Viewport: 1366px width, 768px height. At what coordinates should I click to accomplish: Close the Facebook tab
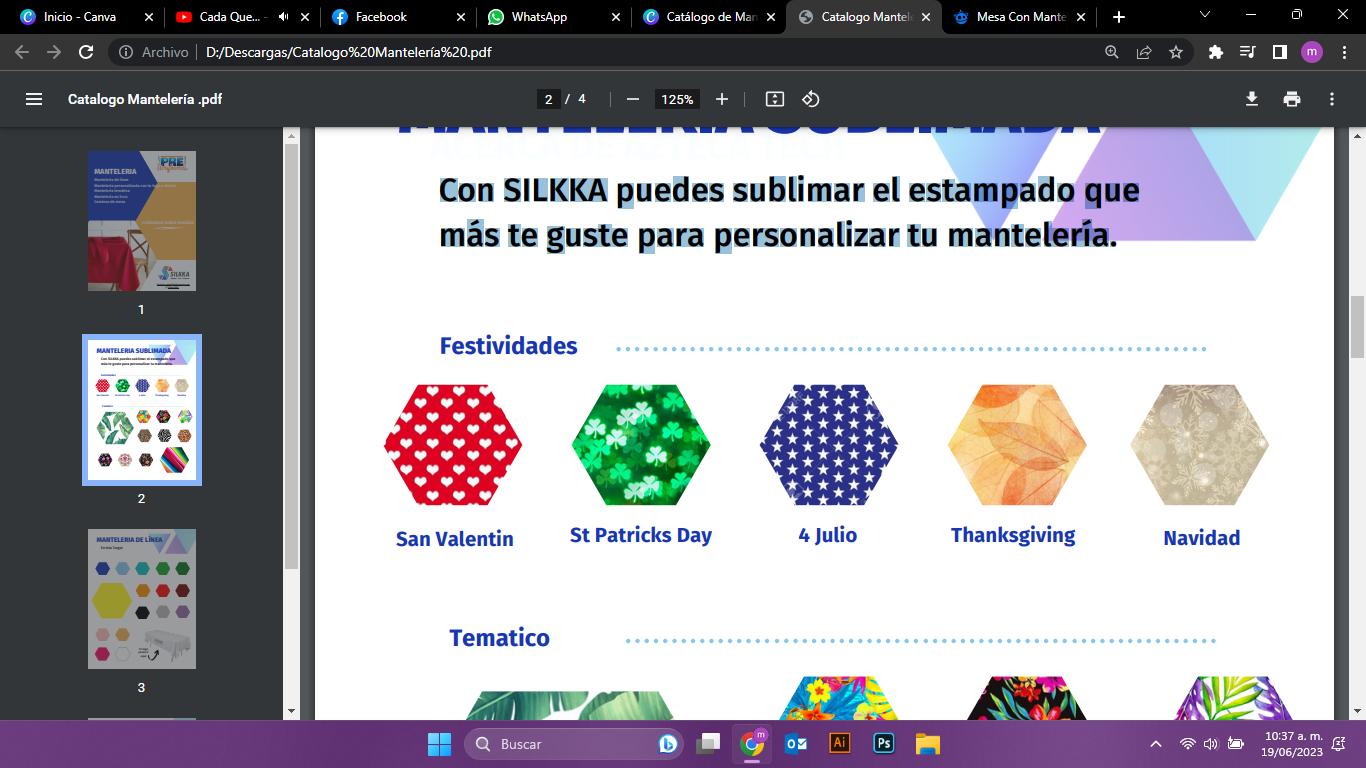coord(461,17)
